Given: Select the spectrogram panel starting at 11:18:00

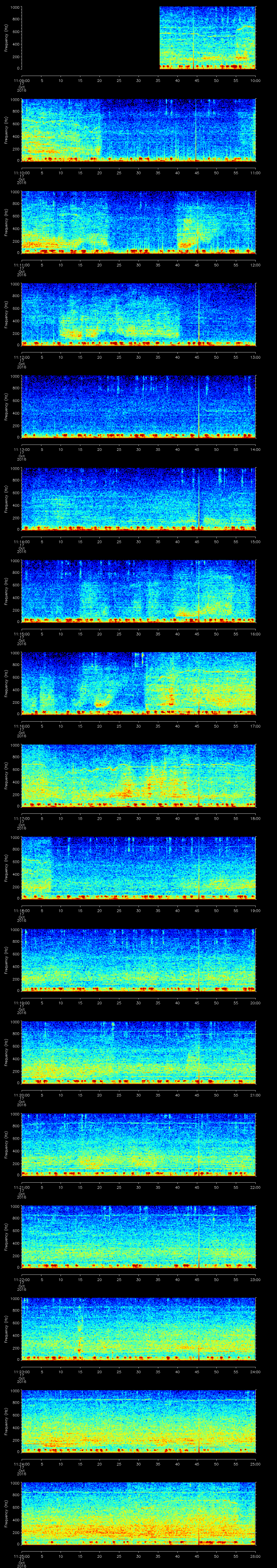Looking at the screenshot, I should tap(138, 868).
